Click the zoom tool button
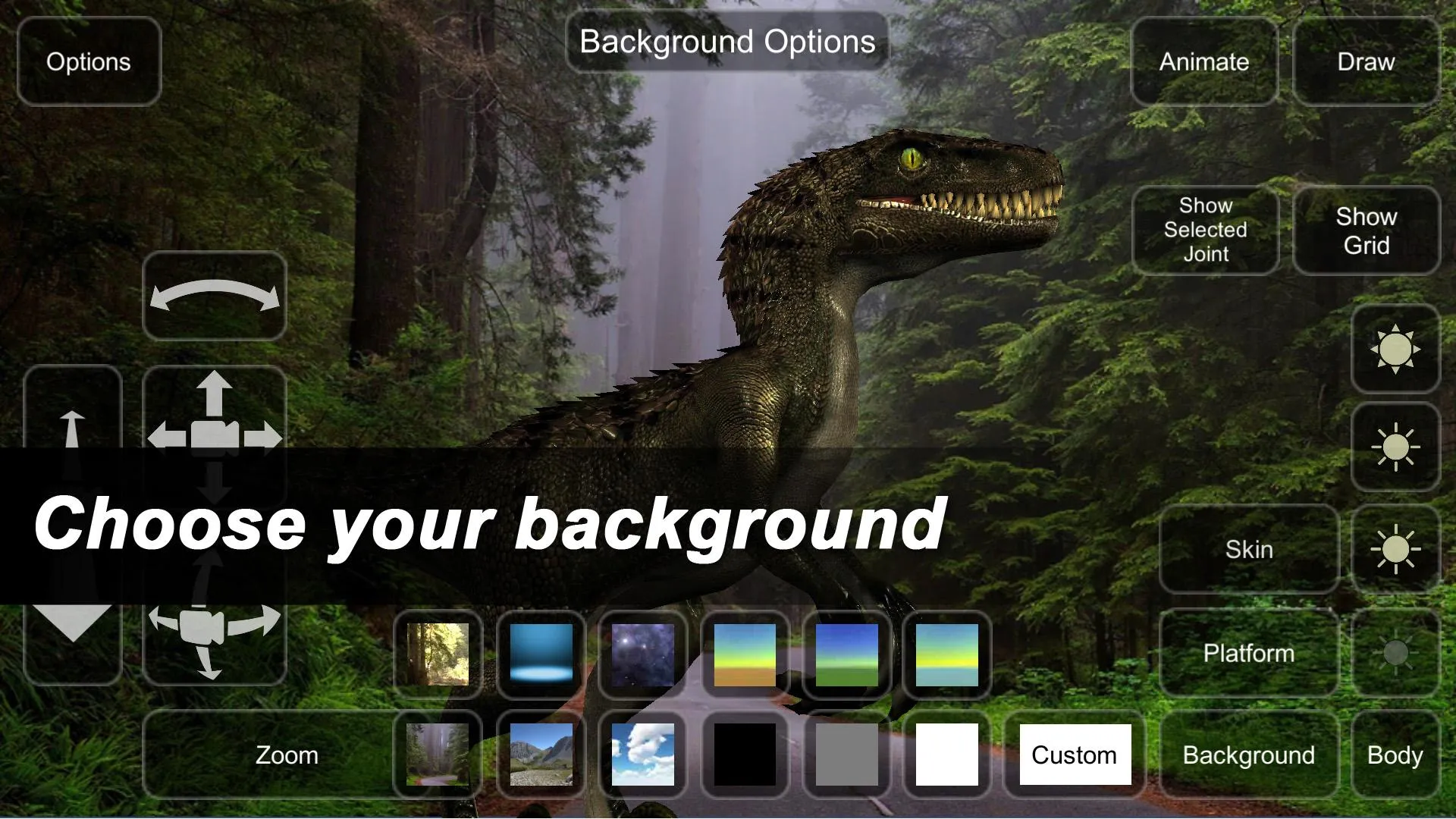 coord(285,754)
